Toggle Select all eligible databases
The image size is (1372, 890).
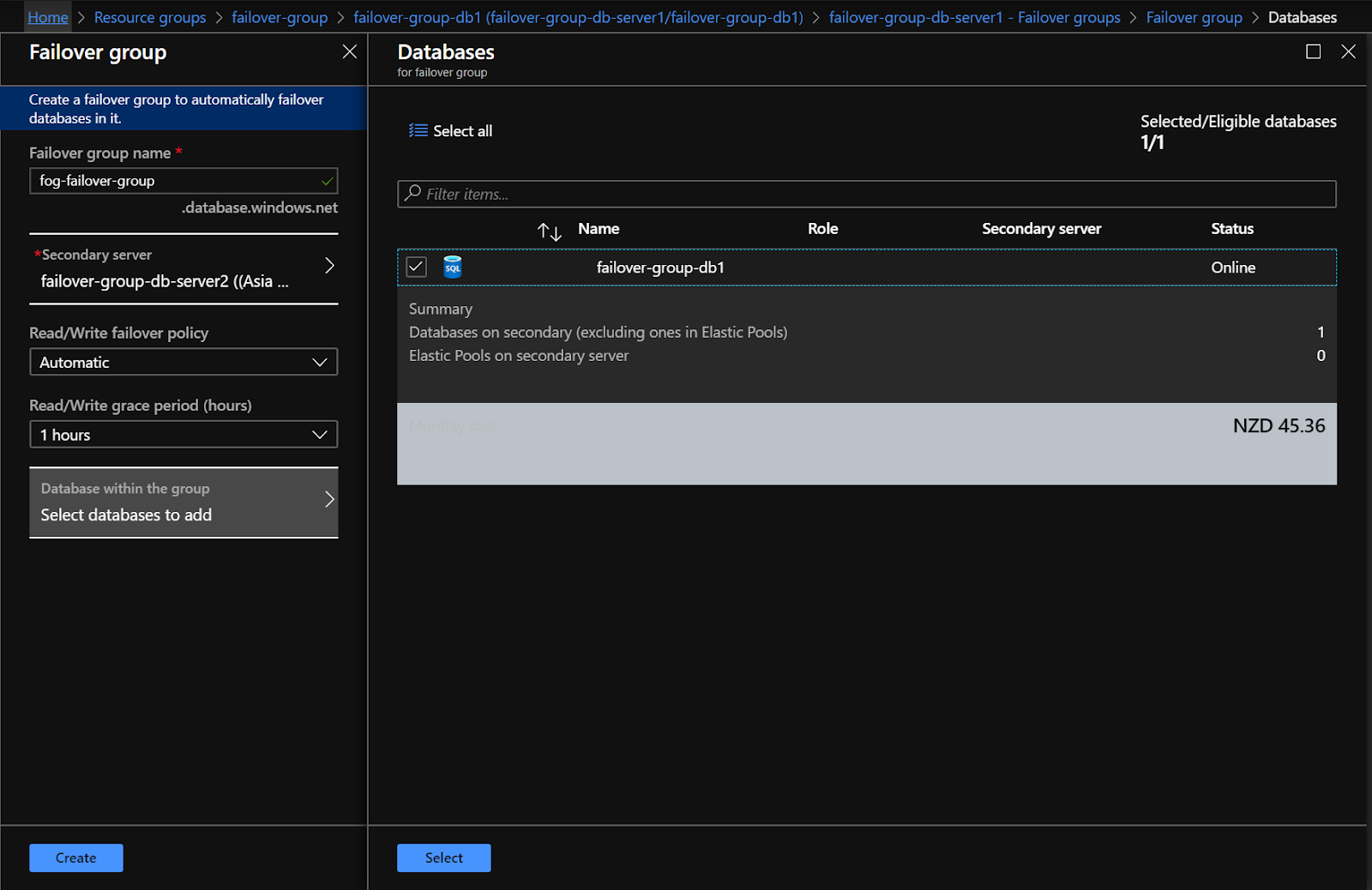(450, 130)
